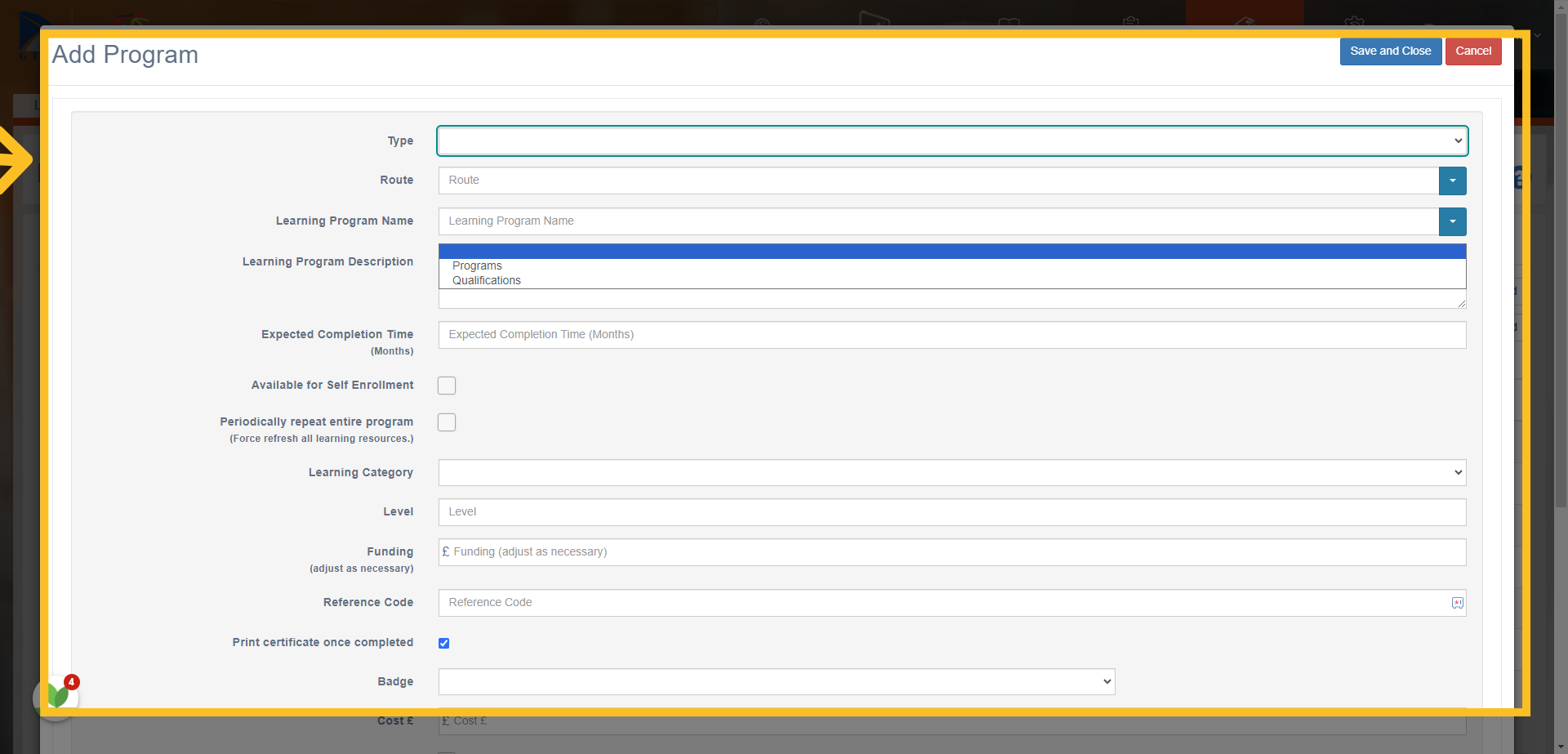Open the Type dropdown

click(x=952, y=141)
